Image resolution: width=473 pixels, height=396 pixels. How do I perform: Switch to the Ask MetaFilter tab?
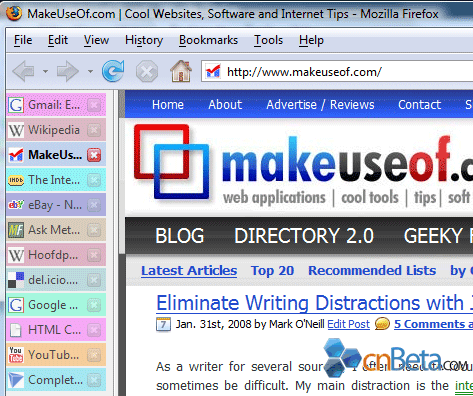click(56, 230)
